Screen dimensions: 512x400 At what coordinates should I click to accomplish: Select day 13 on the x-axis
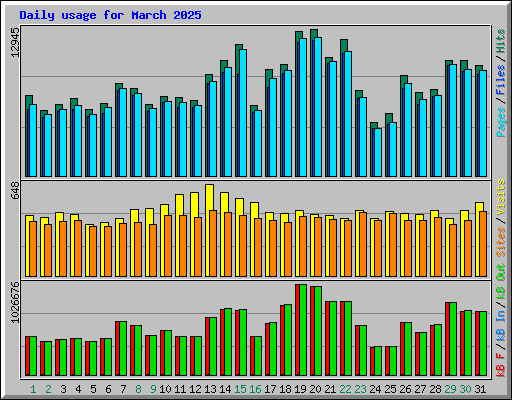pos(210,389)
